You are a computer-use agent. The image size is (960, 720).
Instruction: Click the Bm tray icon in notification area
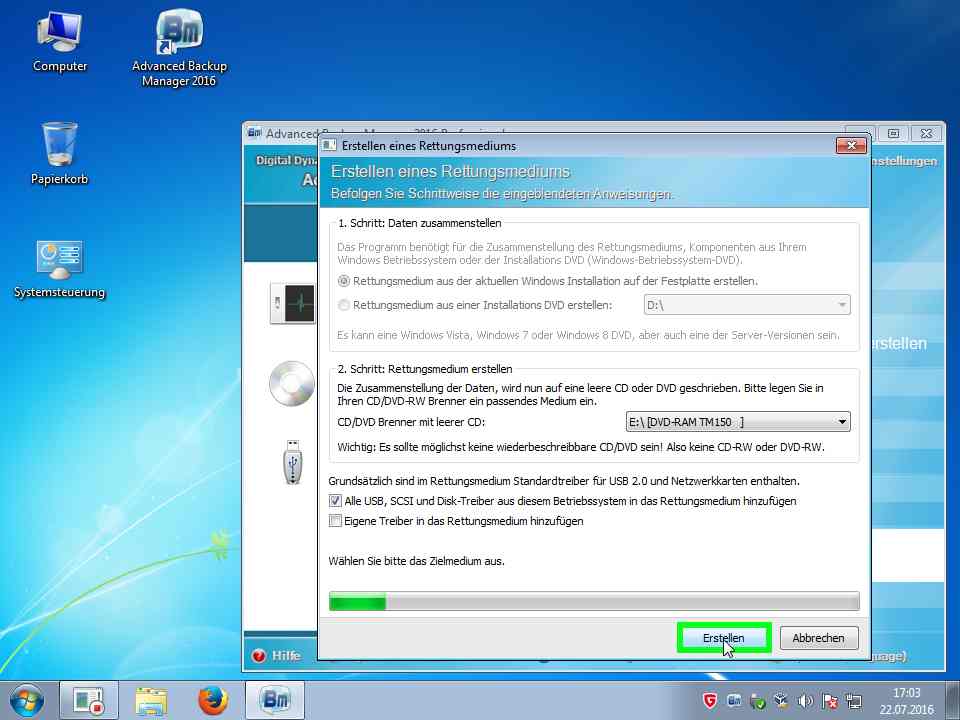[x=733, y=700]
